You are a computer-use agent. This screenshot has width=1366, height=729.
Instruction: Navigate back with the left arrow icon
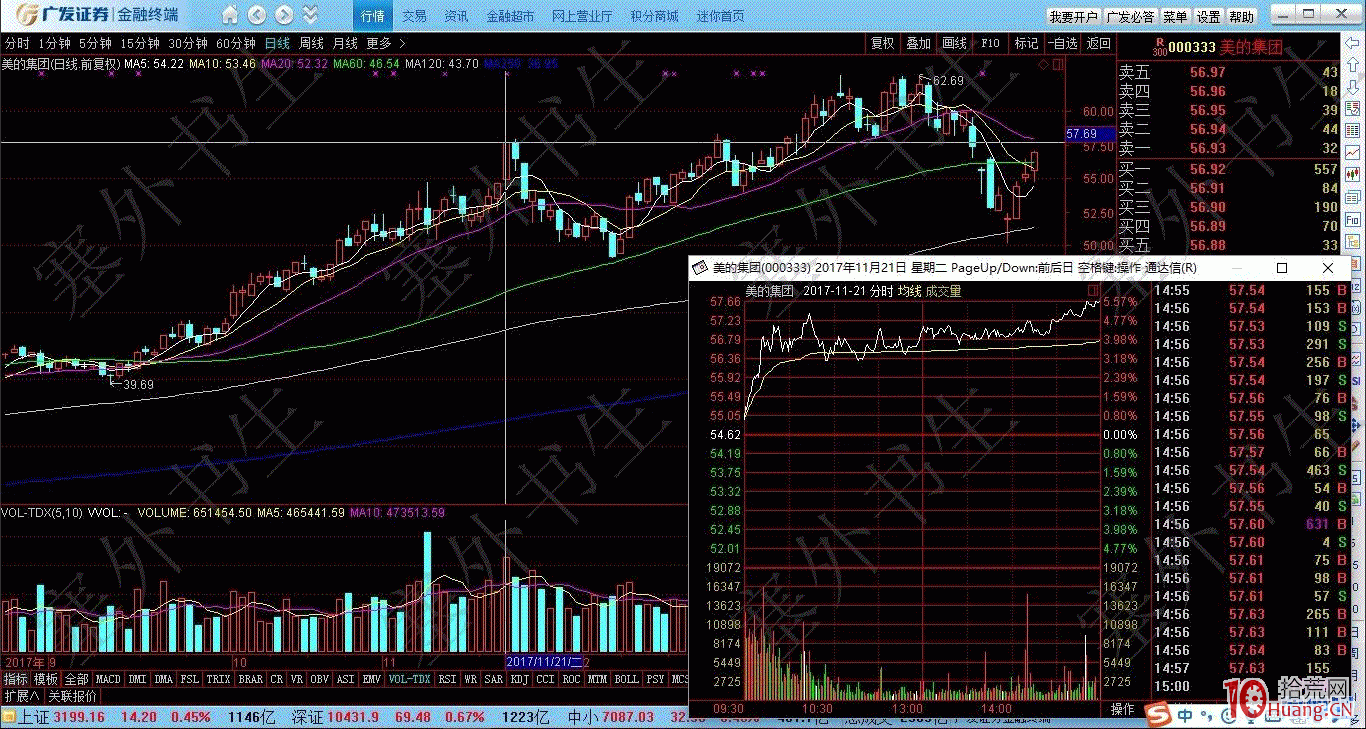tap(257, 16)
